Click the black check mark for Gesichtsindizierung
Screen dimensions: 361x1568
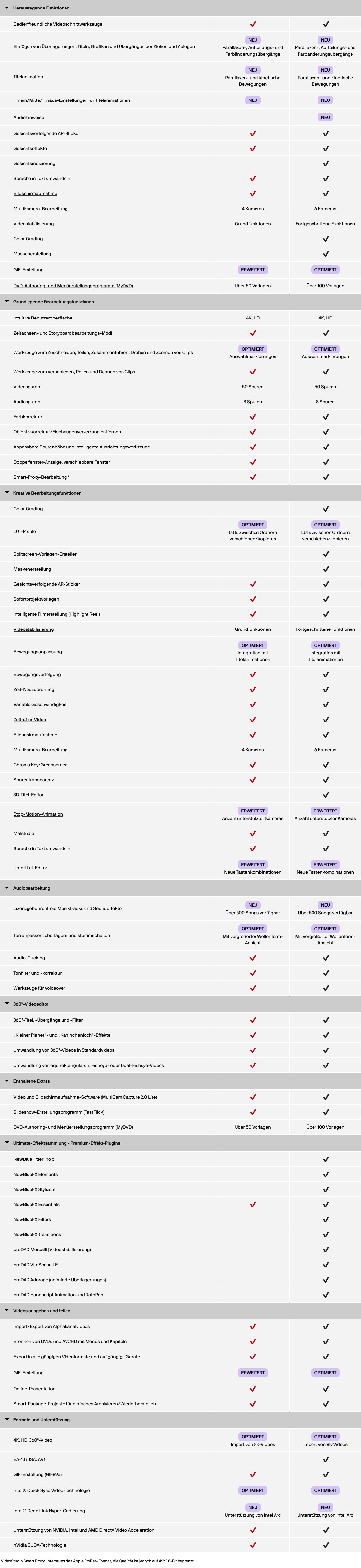pos(326,164)
